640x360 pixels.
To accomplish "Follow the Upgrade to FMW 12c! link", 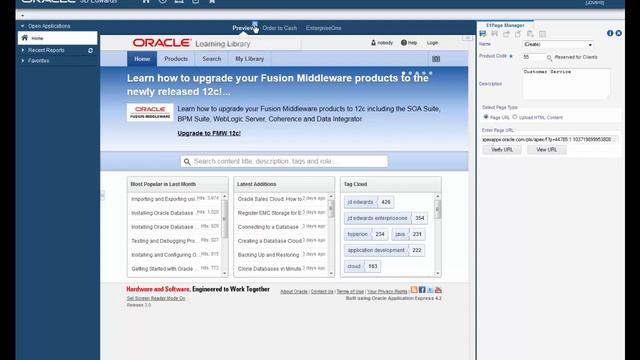I will coord(209,133).
